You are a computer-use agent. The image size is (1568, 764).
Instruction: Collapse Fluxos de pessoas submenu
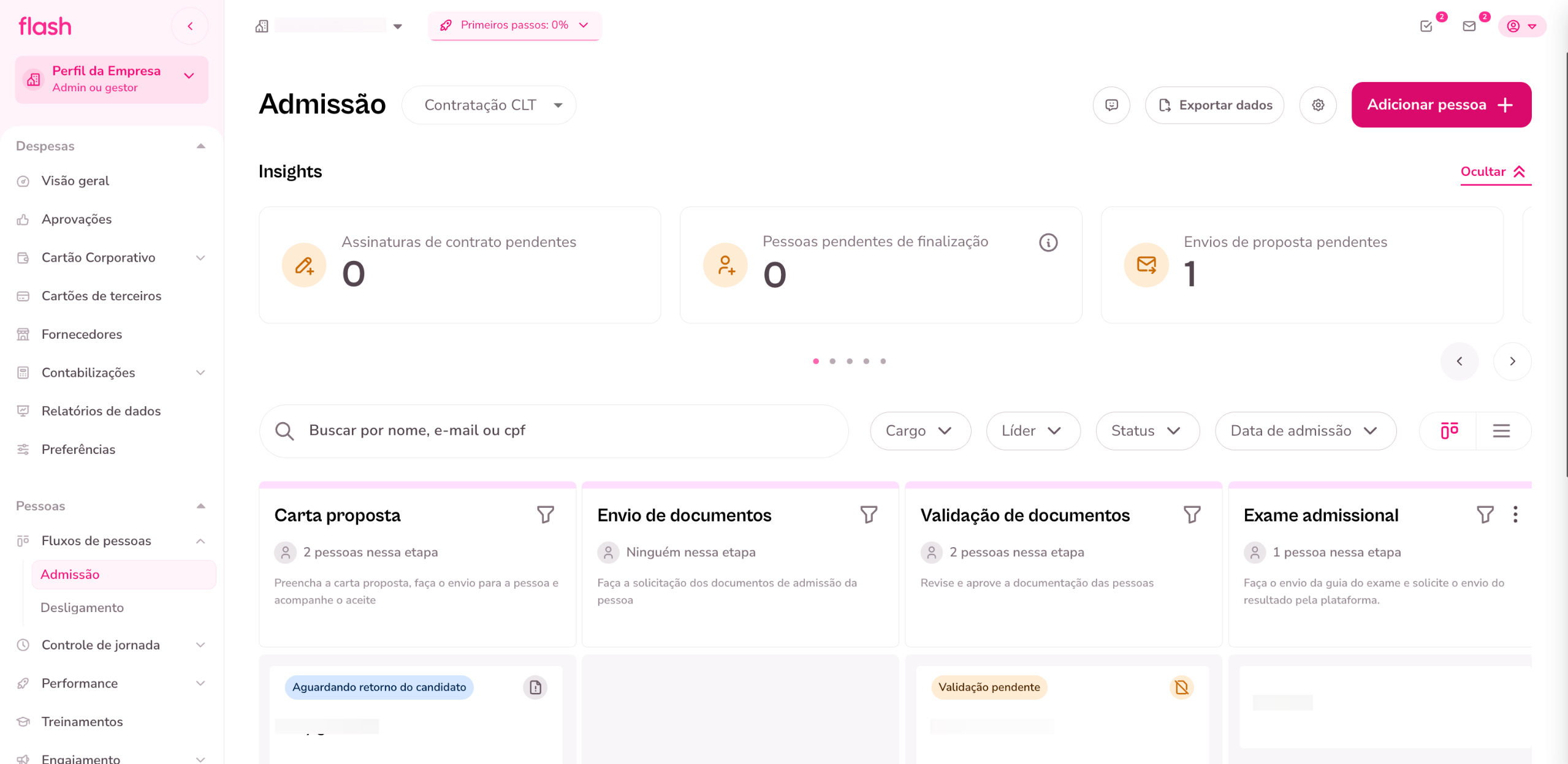click(200, 541)
